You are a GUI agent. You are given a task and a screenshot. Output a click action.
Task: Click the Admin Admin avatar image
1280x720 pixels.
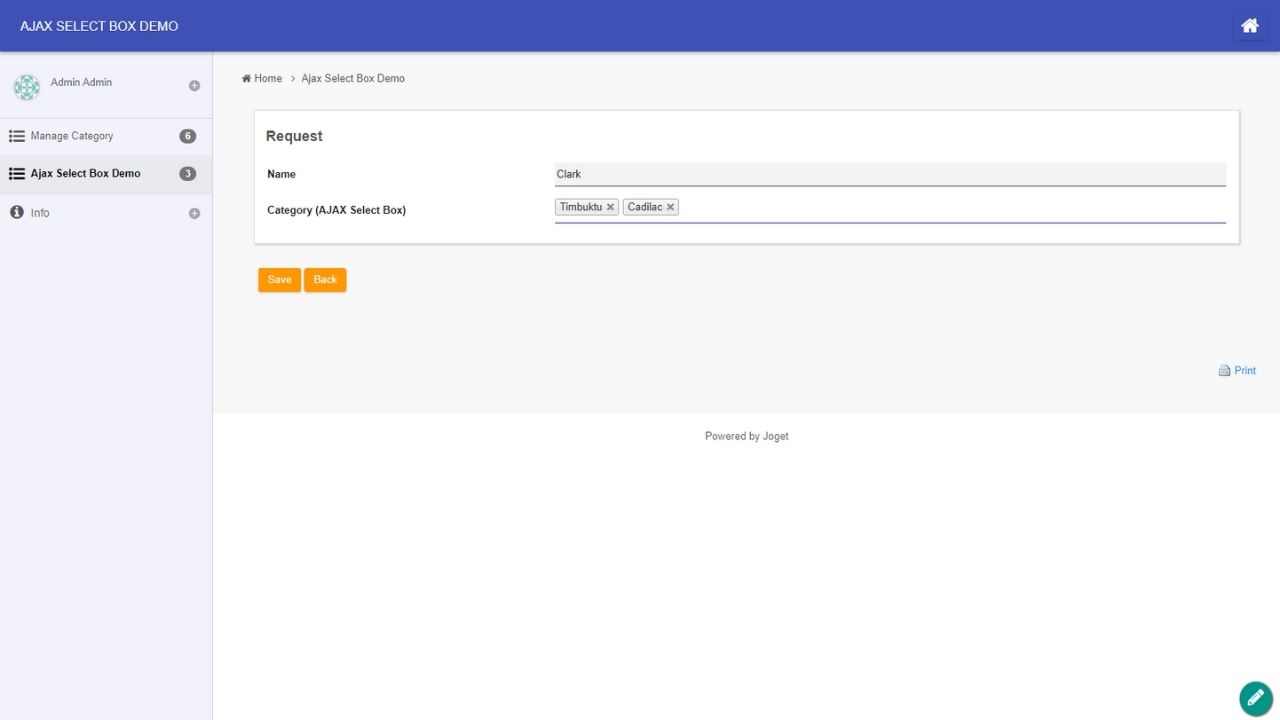(x=27, y=87)
